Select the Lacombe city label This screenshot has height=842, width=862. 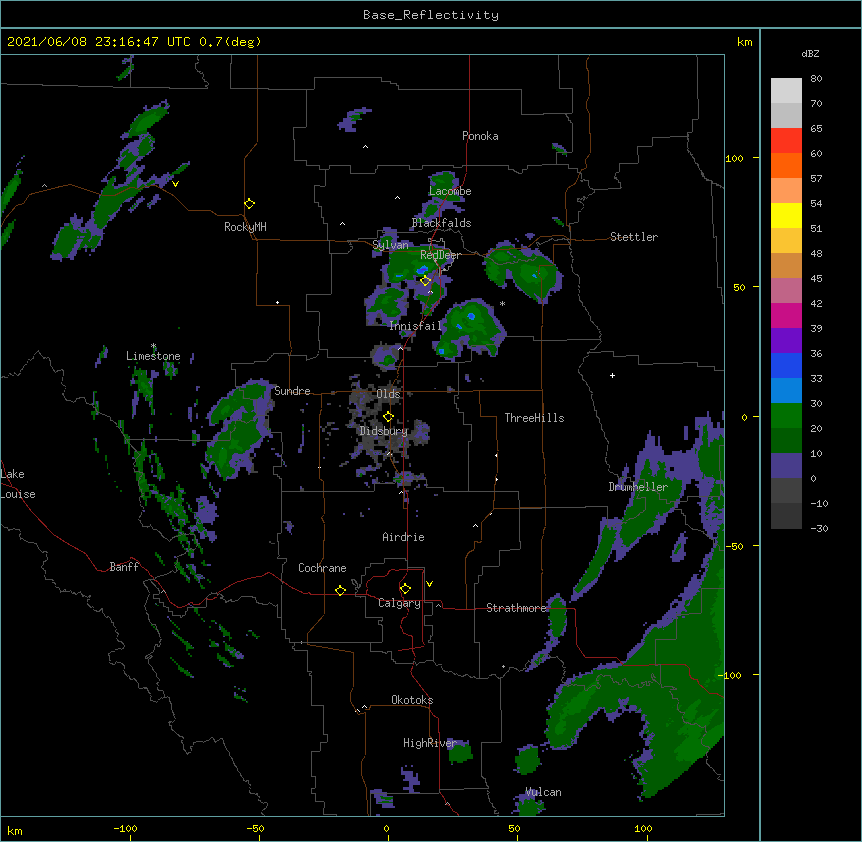(x=450, y=191)
